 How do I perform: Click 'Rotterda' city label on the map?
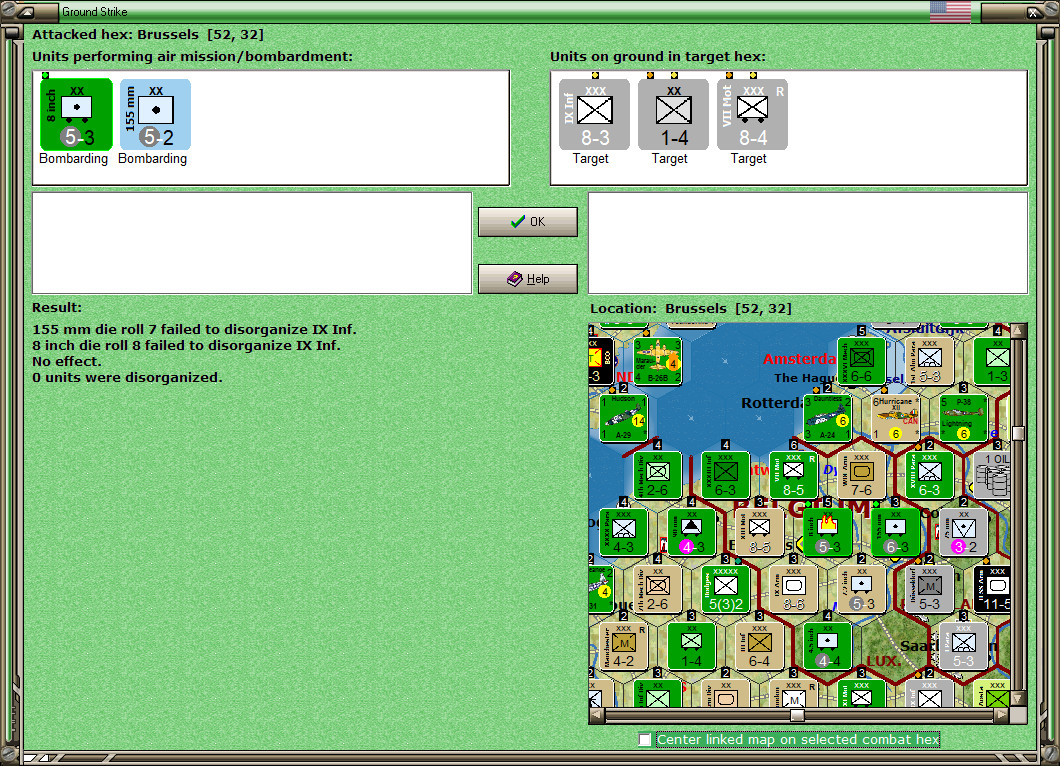pos(771,403)
